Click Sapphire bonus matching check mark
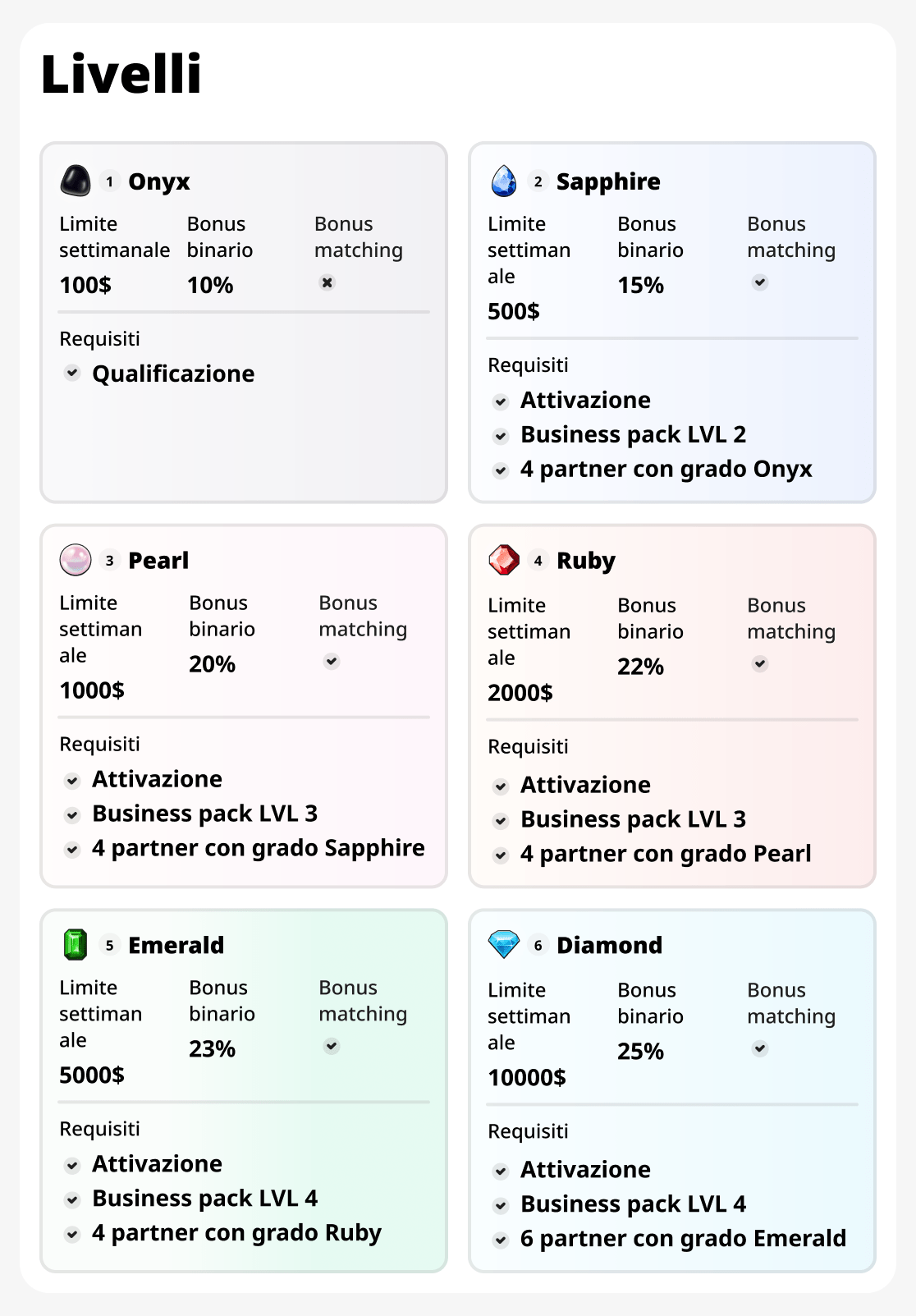The height and width of the screenshot is (1316, 916). tap(760, 282)
